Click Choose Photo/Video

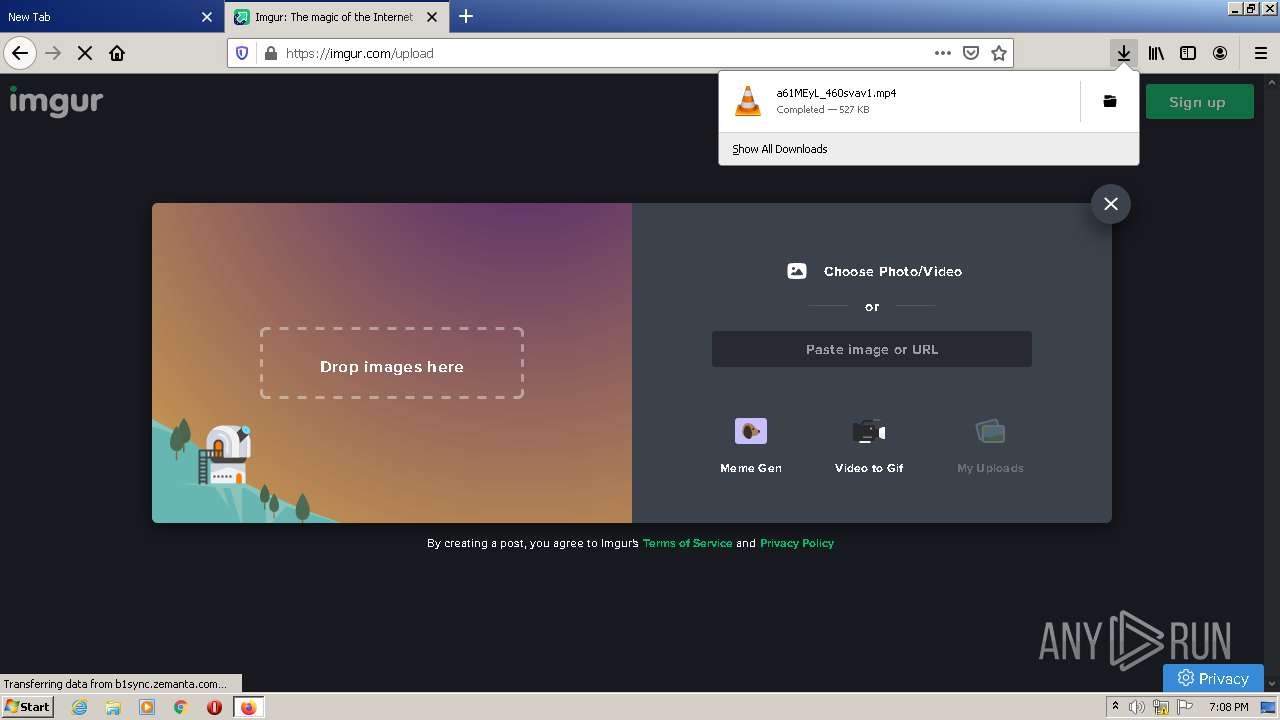coord(875,271)
